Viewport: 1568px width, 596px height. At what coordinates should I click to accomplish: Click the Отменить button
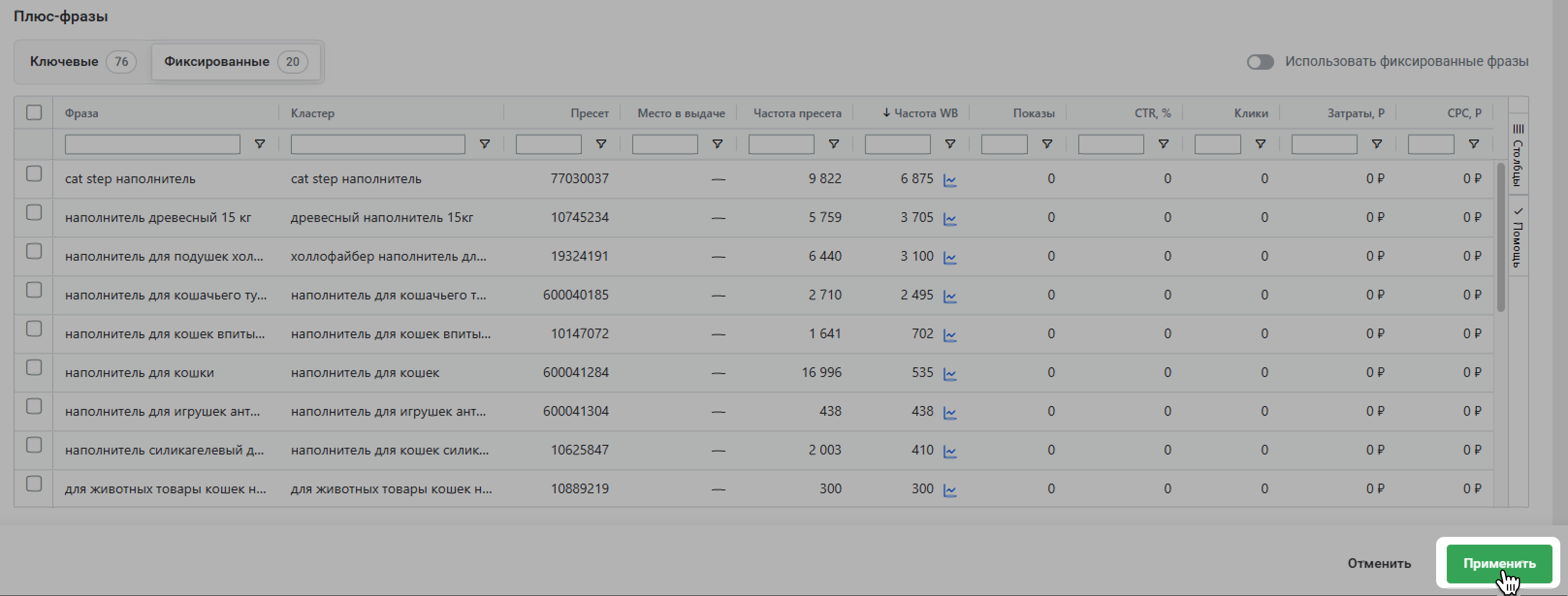point(1379,564)
